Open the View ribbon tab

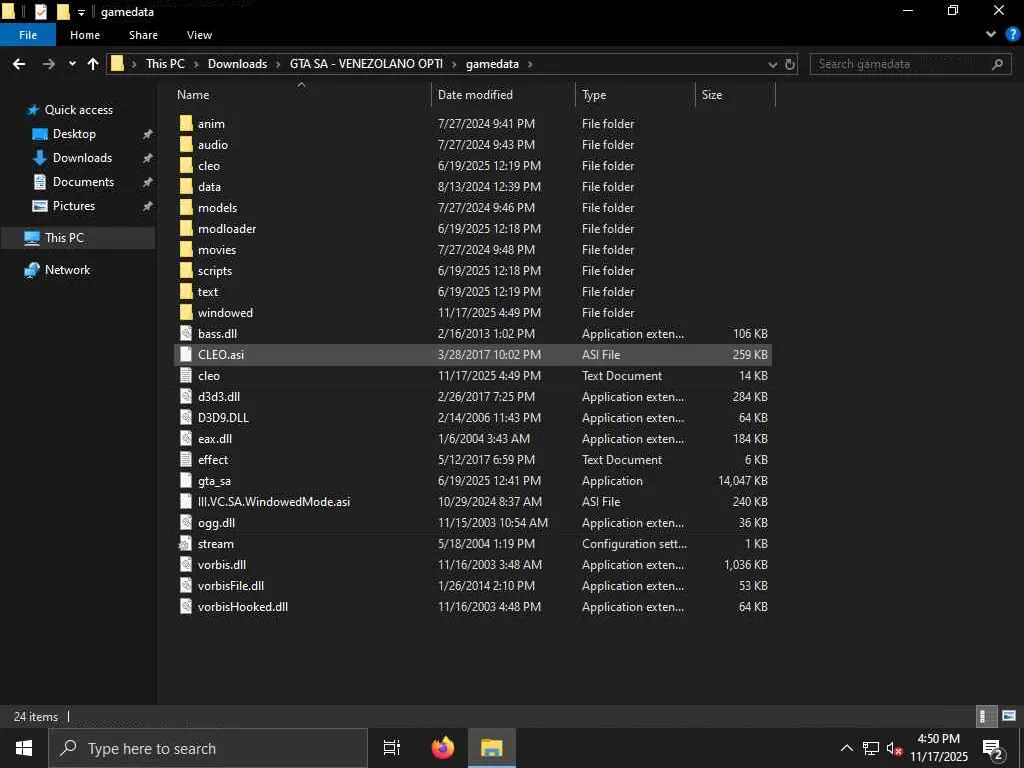coord(199,35)
